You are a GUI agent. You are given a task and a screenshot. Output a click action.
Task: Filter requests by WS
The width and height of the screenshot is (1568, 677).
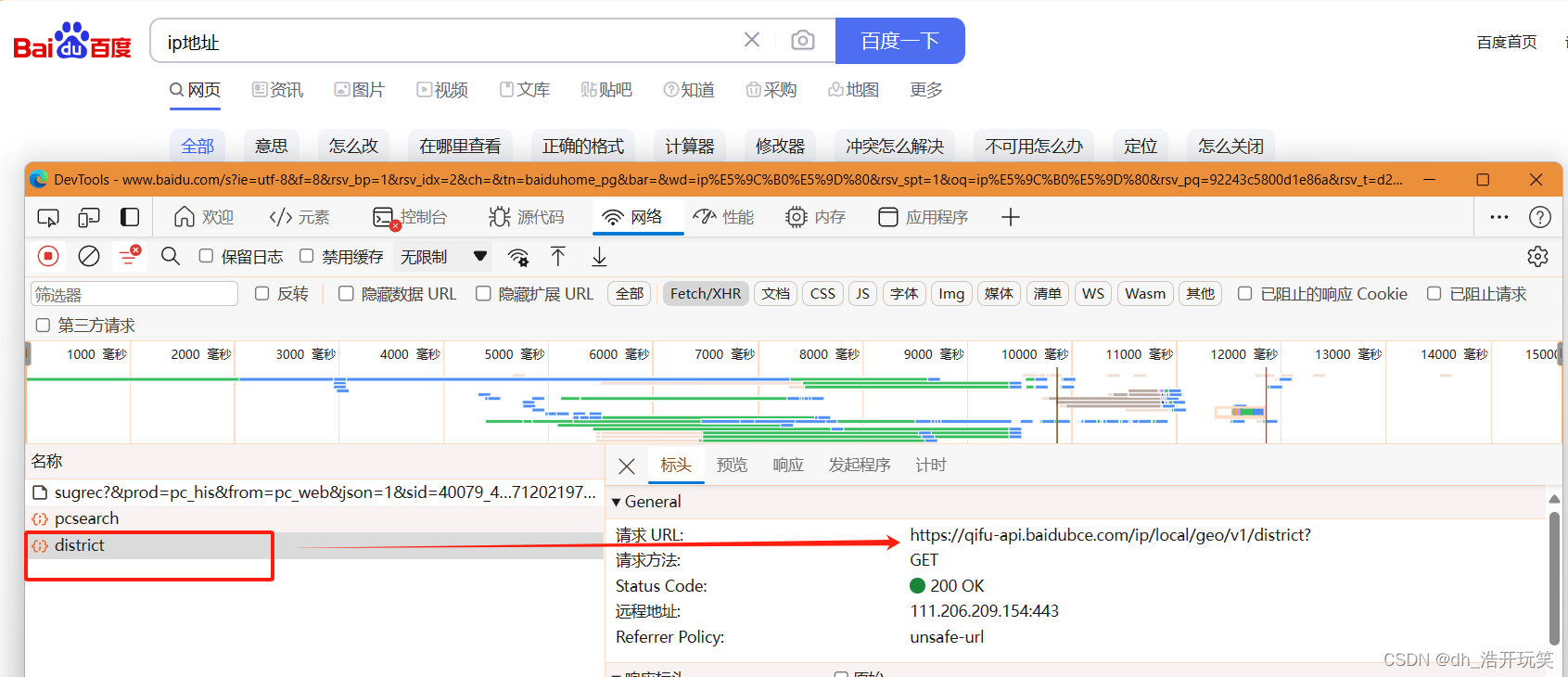click(x=1093, y=294)
